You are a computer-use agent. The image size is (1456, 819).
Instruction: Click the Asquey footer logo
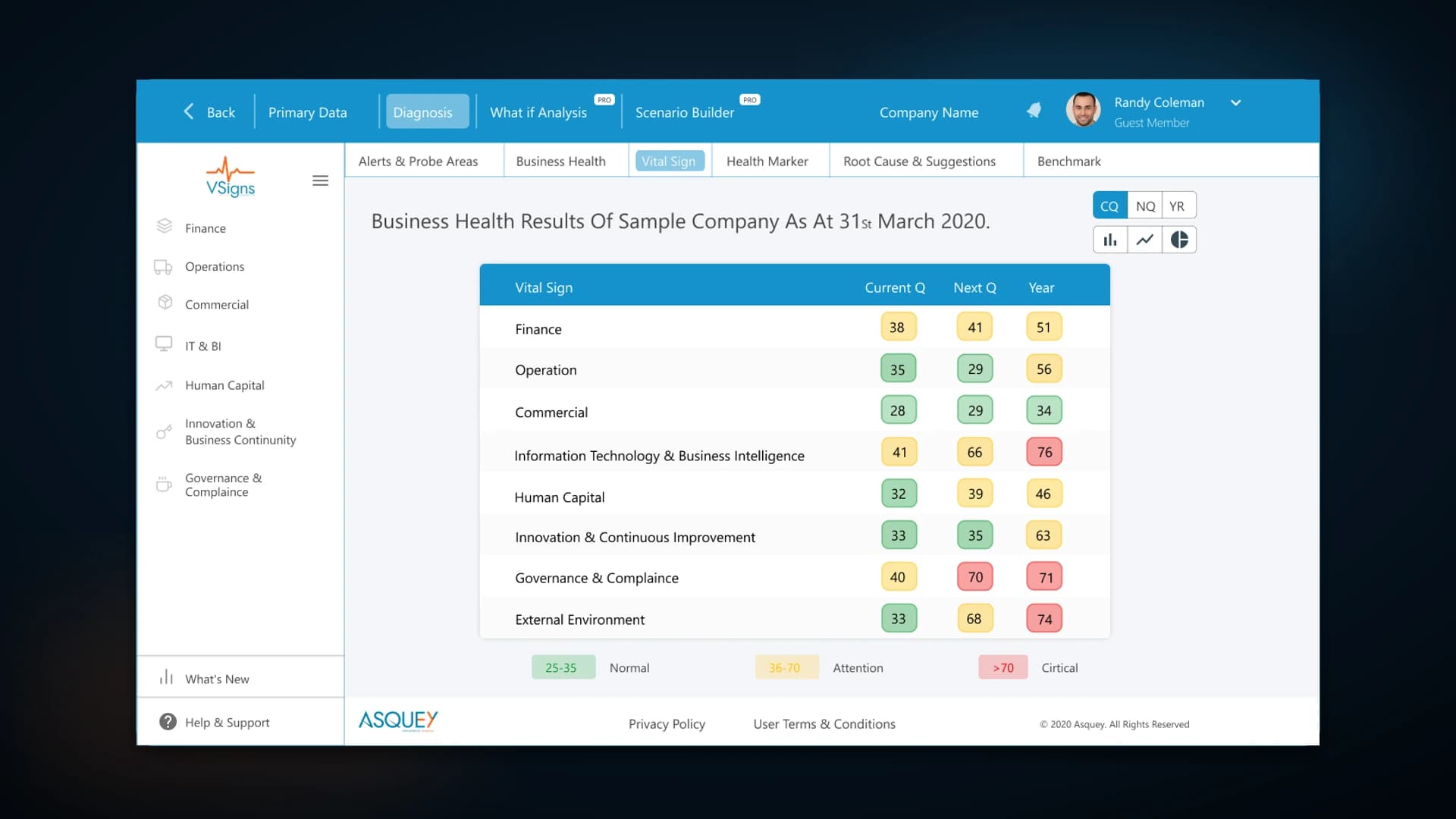[x=398, y=720]
